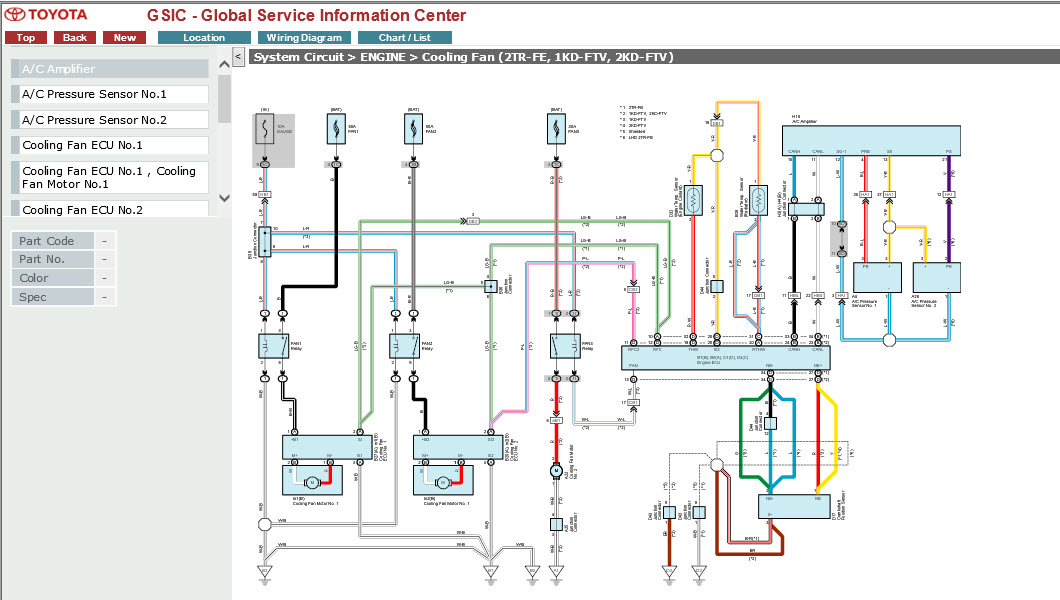Select Cooling Fan ECU No.2 block in diagram

[x=458, y=447]
